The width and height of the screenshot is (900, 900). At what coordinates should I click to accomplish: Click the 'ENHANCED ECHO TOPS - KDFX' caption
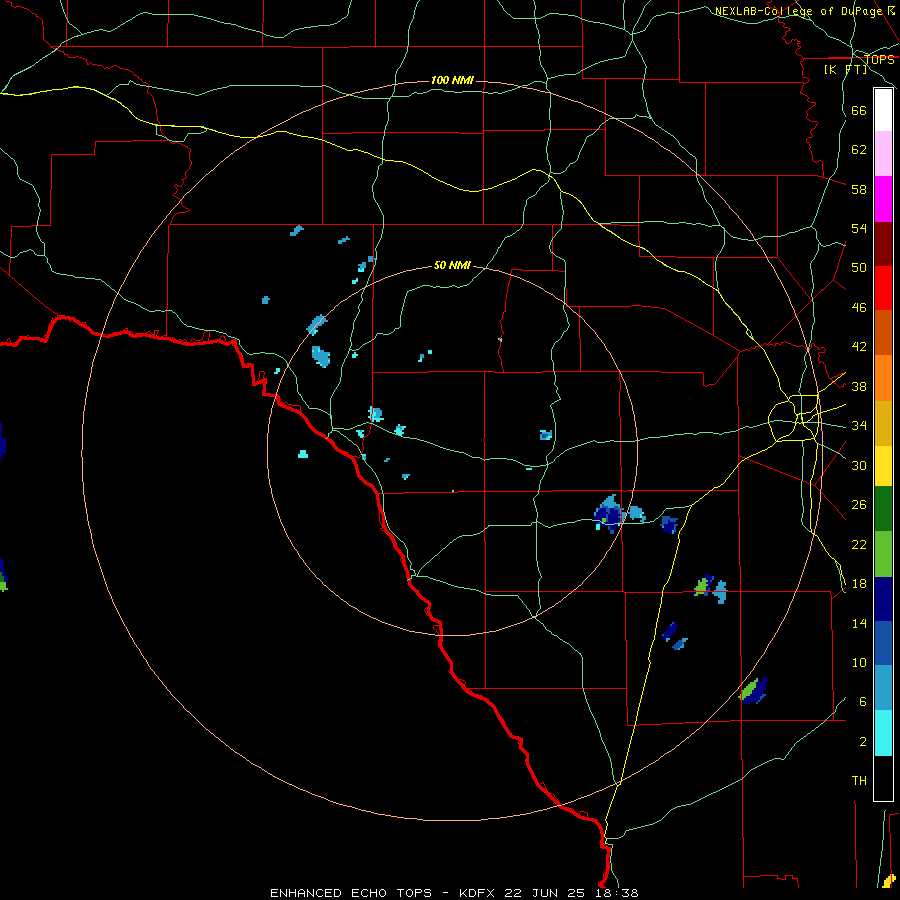pyautogui.click(x=382, y=893)
